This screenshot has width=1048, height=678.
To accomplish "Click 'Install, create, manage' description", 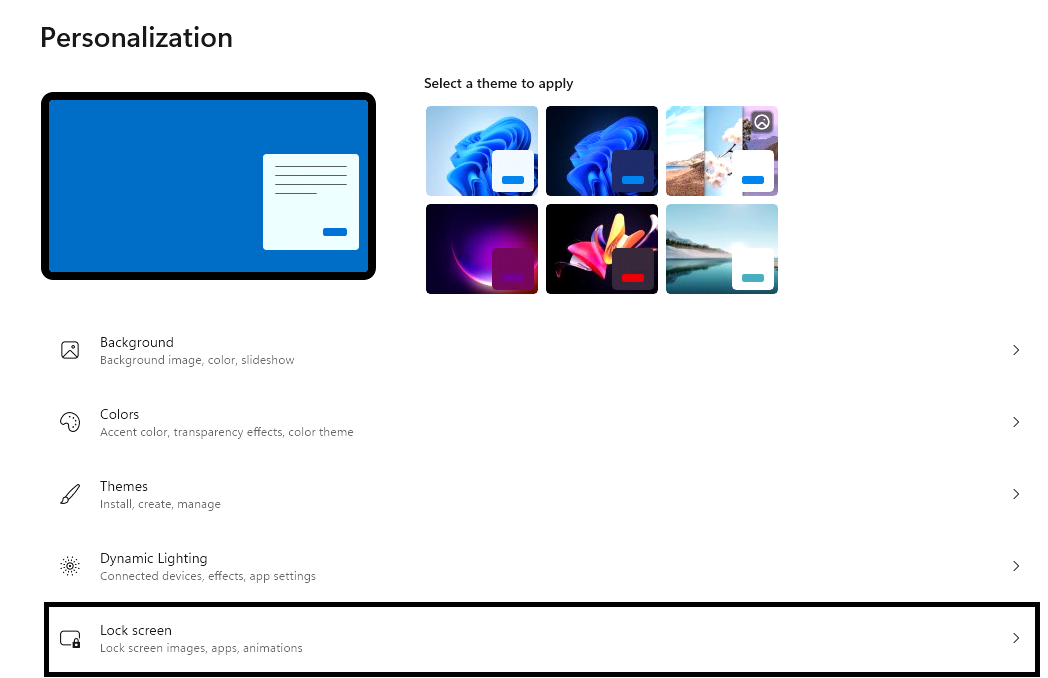I will (160, 504).
